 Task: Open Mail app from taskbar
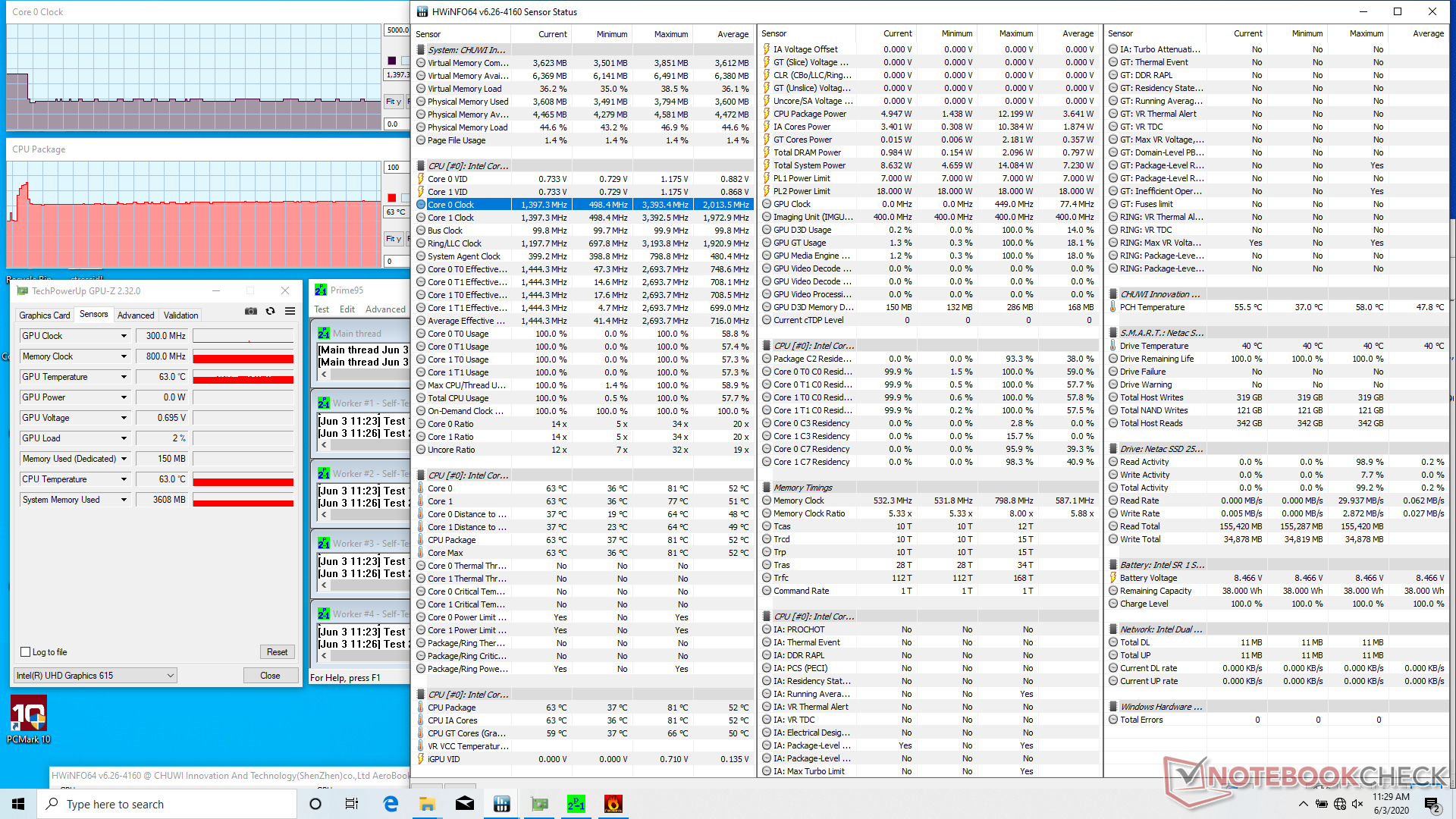(464, 804)
